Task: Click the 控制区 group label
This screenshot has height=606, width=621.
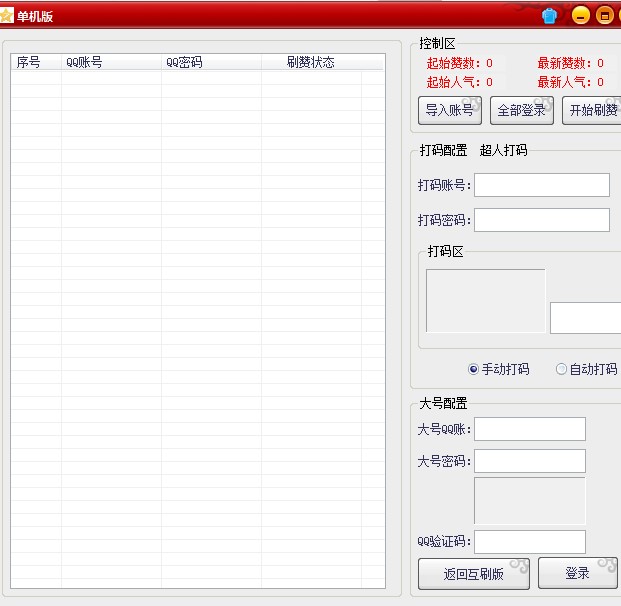Action: pos(437,44)
